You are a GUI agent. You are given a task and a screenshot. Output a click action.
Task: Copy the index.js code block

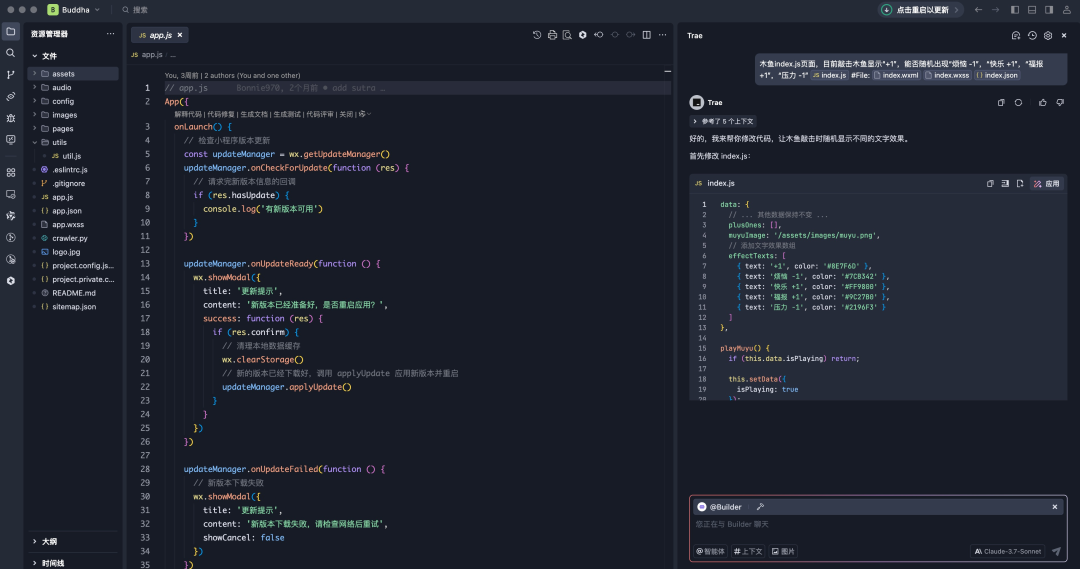point(990,184)
